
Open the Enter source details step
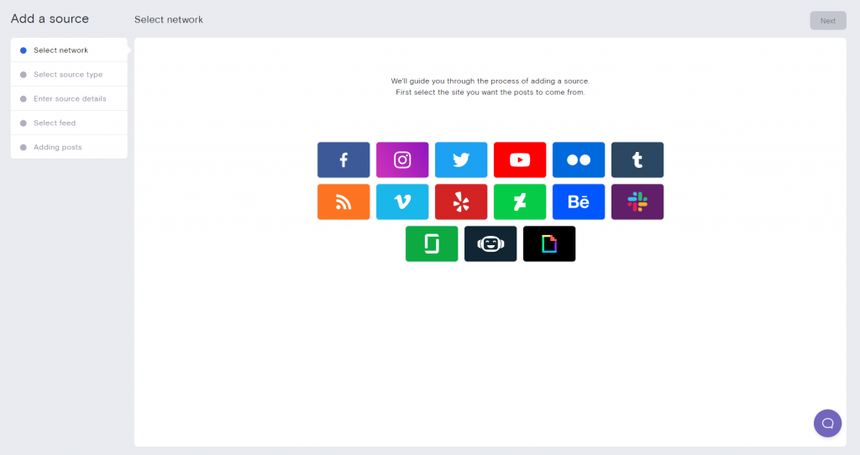pyautogui.click(x=70, y=99)
